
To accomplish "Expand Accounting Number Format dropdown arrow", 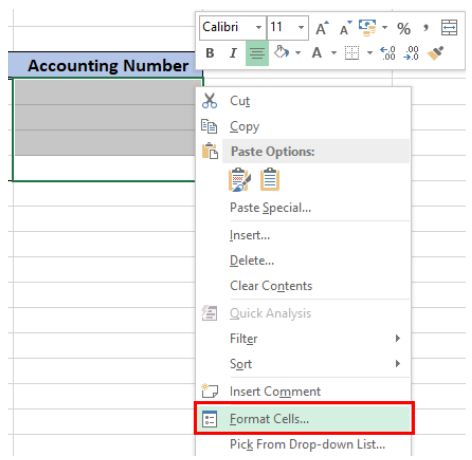I will (x=385, y=28).
